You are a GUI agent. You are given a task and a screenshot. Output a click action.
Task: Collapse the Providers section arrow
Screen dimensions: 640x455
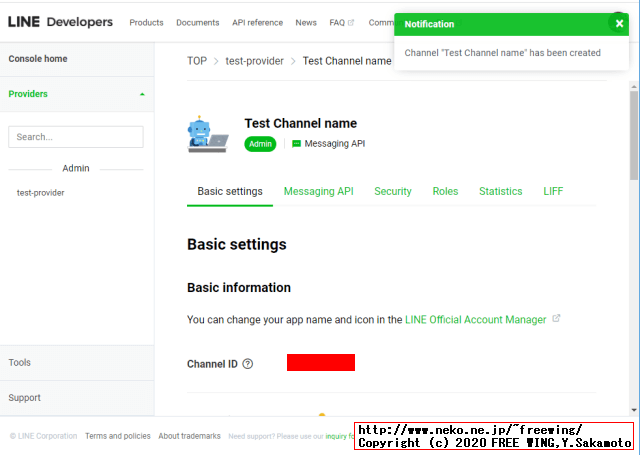click(x=142, y=94)
